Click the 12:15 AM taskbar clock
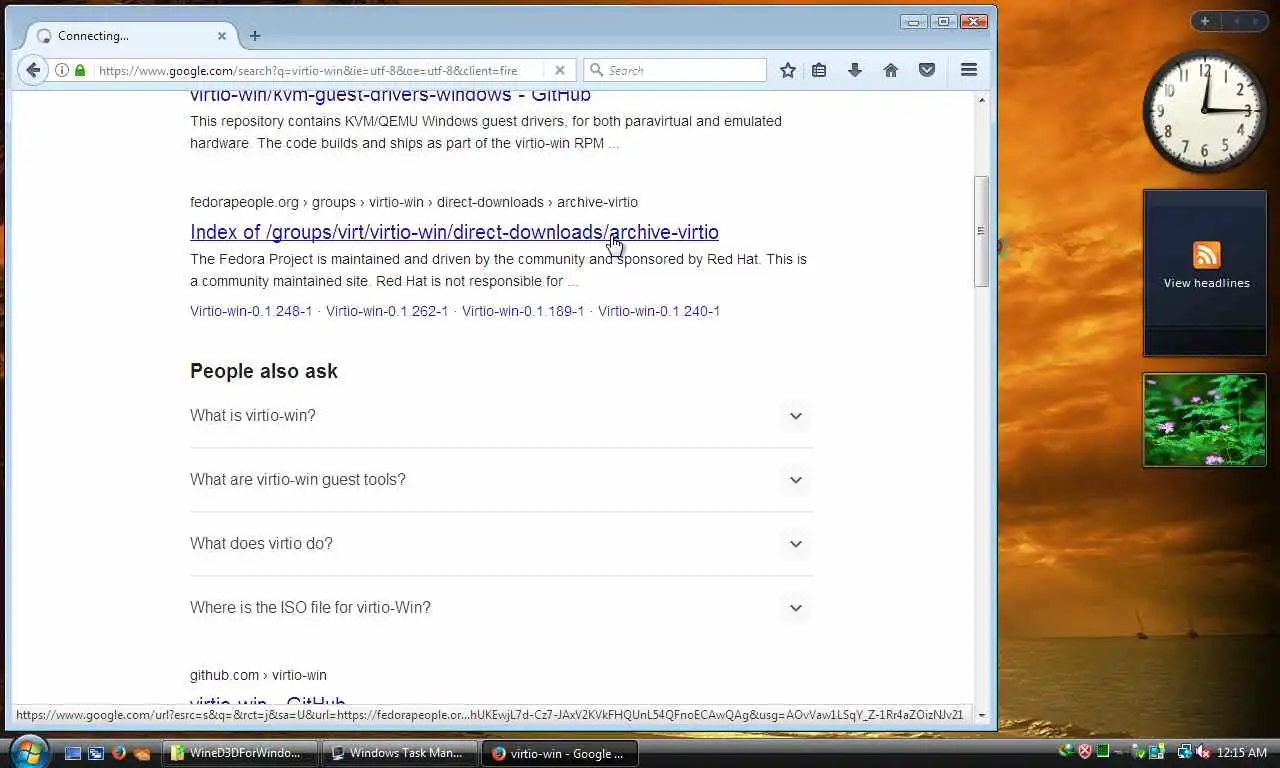The width and height of the screenshot is (1280, 768). [x=1242, y=752]
